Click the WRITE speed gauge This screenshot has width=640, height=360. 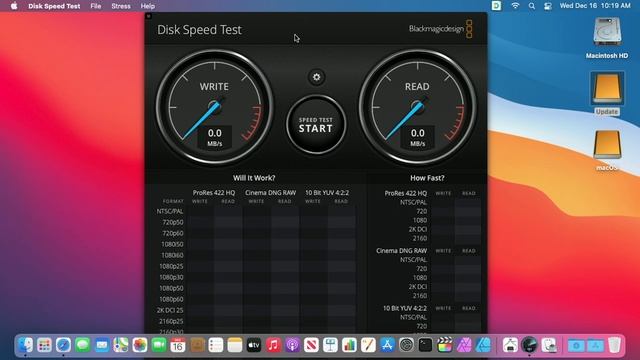(214, 107)
